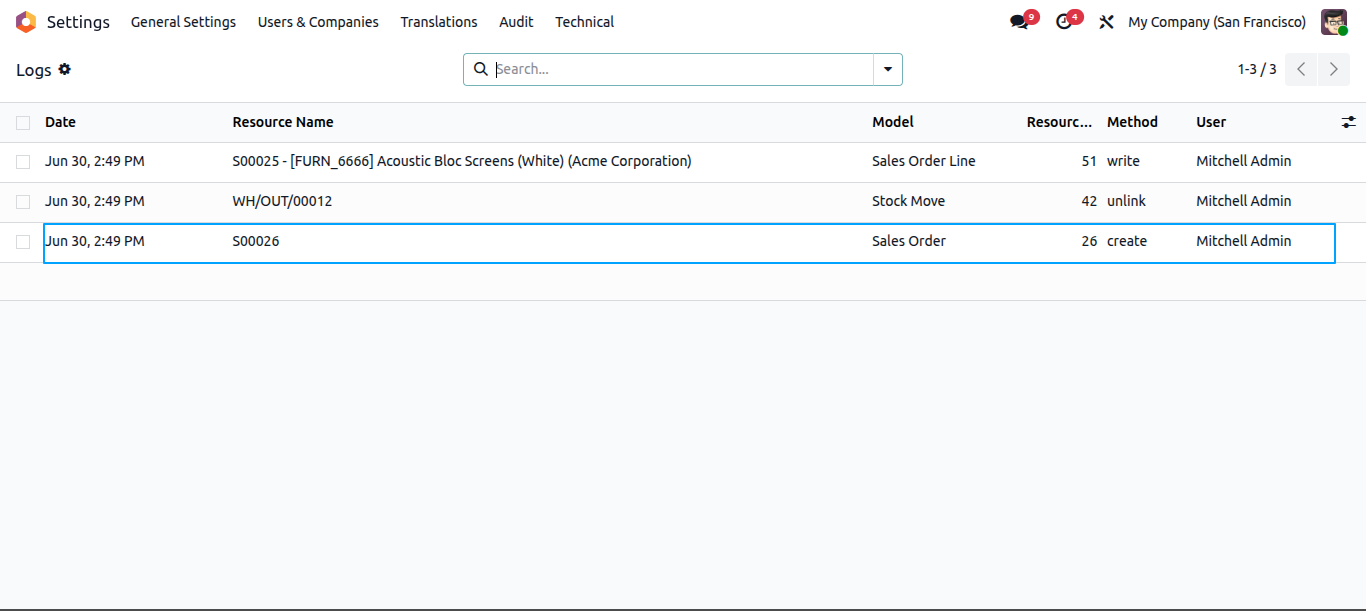This screenshot has height=611, width=1366.
Task: Click the debug tools wrench icon
Action: (x=1106, y=22)
